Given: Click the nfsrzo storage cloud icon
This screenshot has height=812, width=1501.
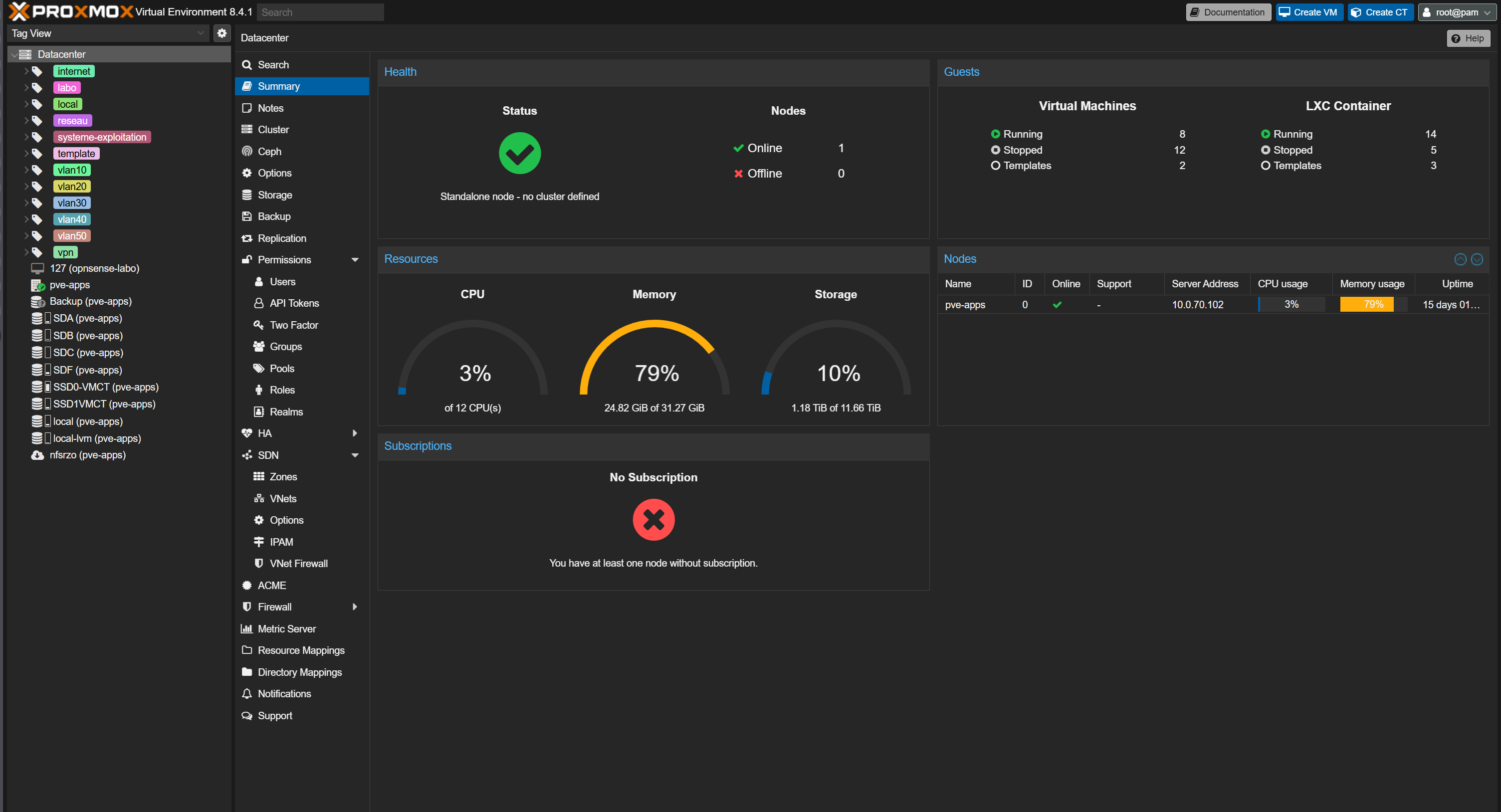Looking at the screenshot, I should tap(37, 455).
